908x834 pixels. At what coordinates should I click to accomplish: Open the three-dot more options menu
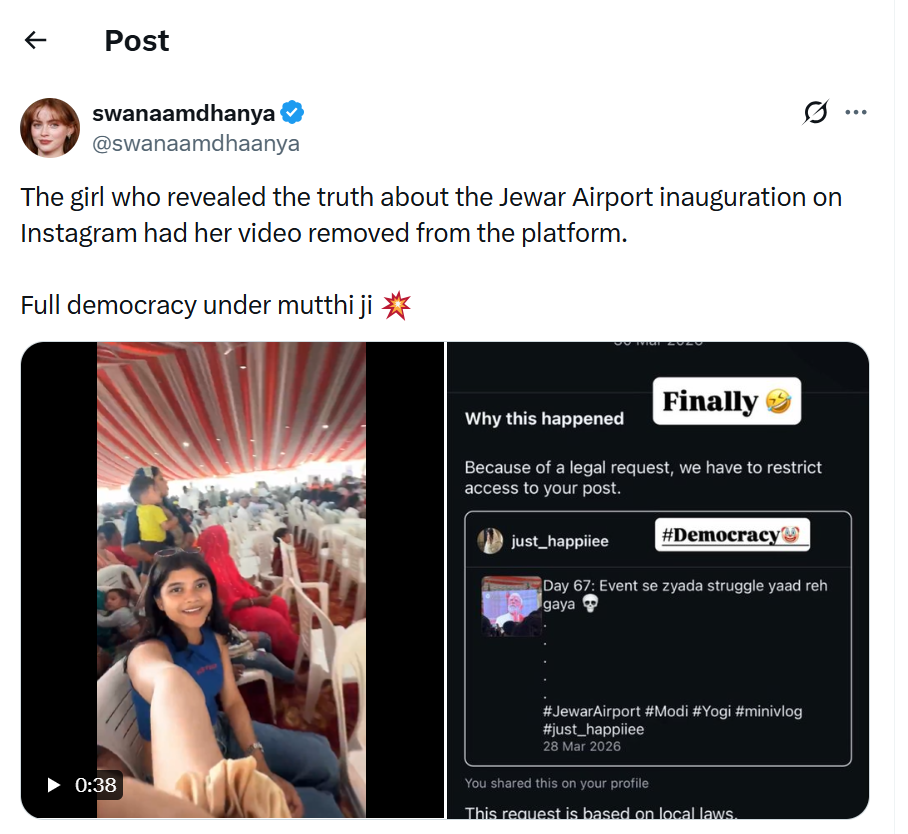[x=856, y=112]
